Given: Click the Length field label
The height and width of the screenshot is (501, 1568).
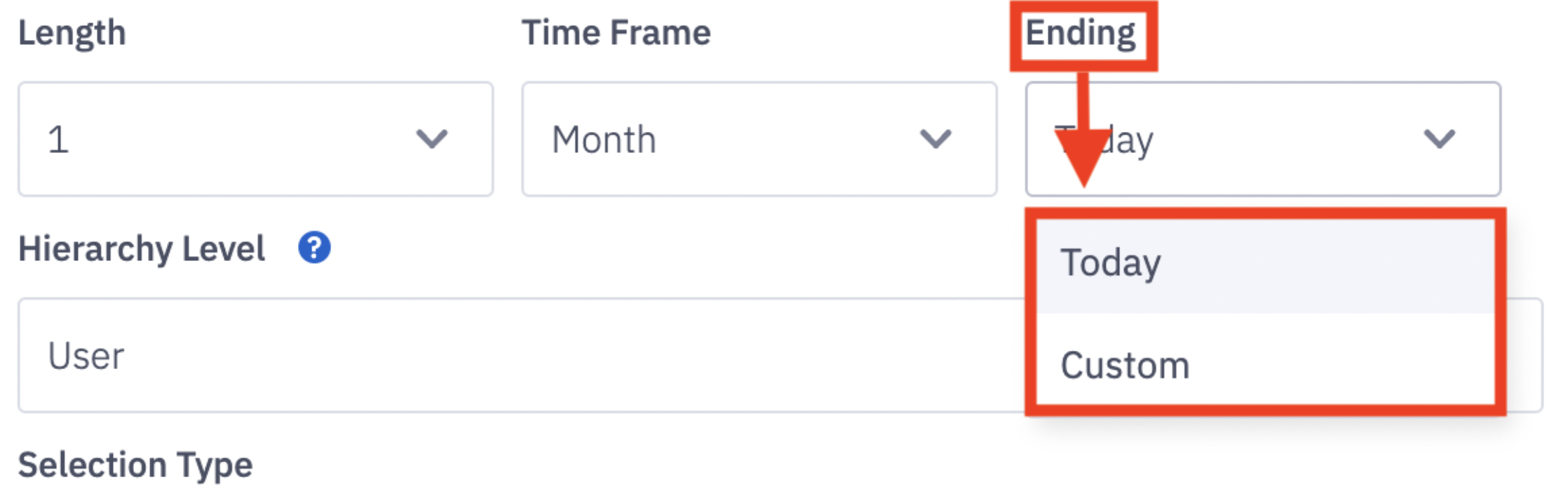Looking at the screenshot, I should (72, 33).
